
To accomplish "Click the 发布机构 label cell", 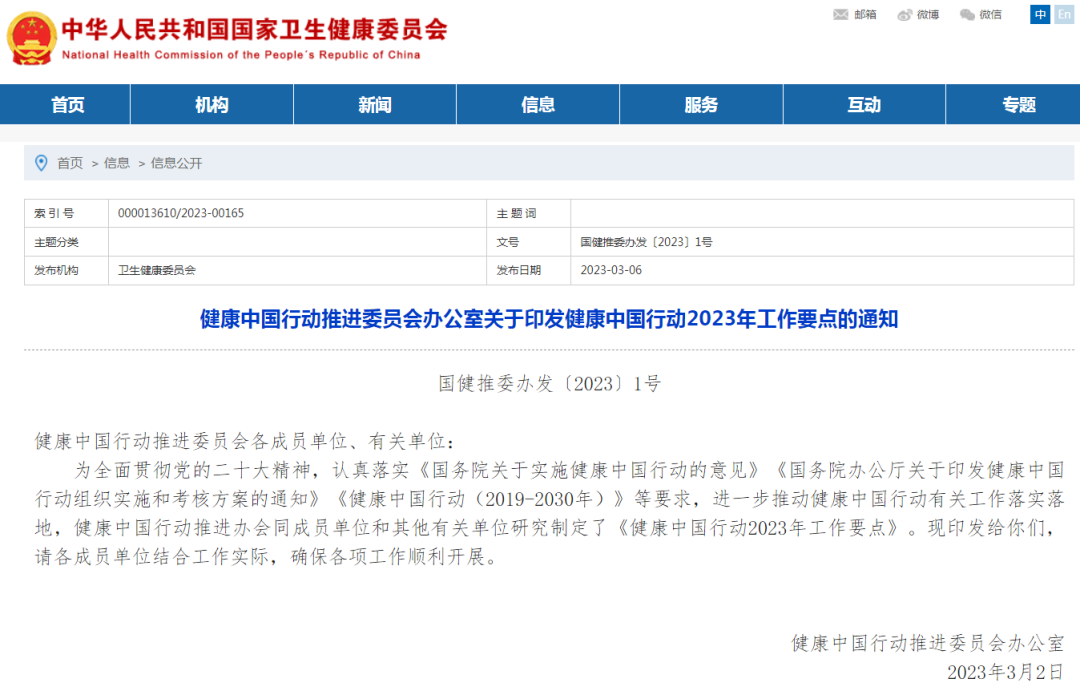I will [66, 271].
